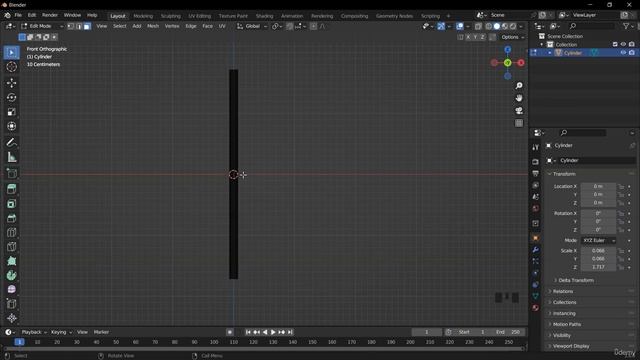Open the Object properties tab

point(536,238)
